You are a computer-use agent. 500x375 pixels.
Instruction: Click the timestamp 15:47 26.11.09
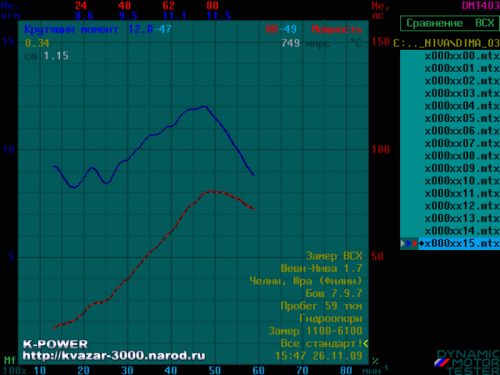point(319,356)
